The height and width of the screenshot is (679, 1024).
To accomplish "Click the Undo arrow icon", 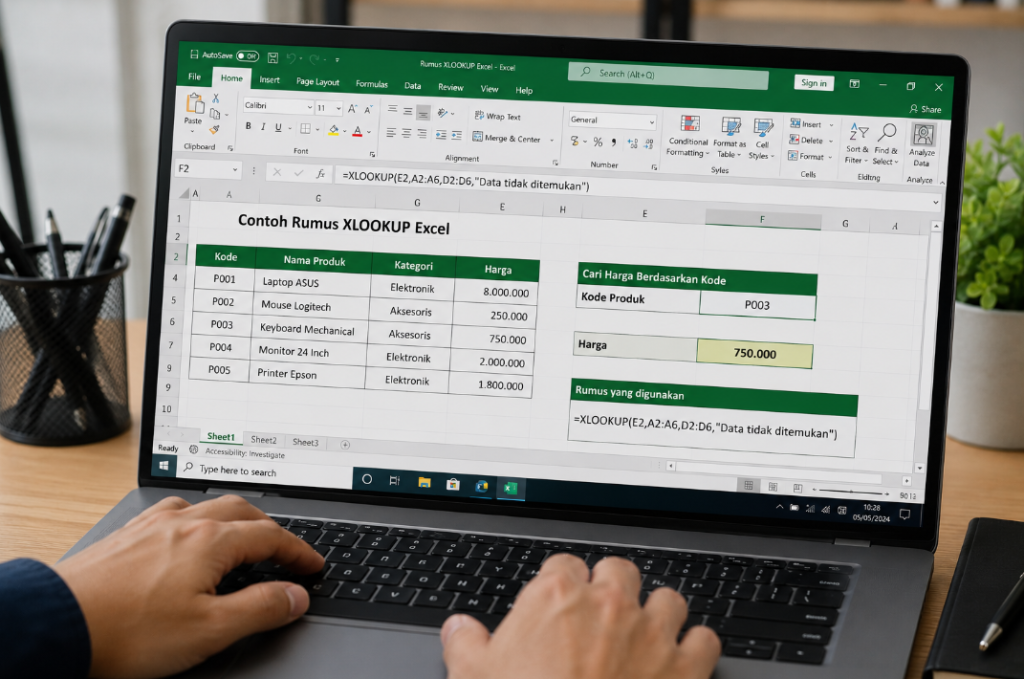I will point(291,58).
